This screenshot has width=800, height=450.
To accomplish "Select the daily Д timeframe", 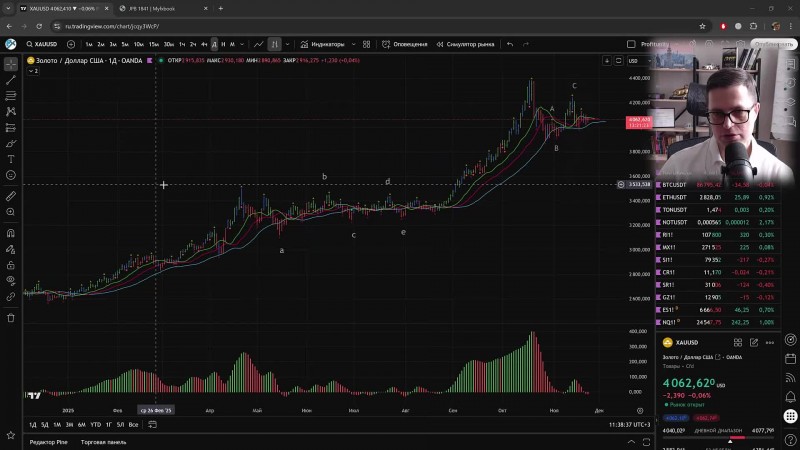I will point(214,44).
